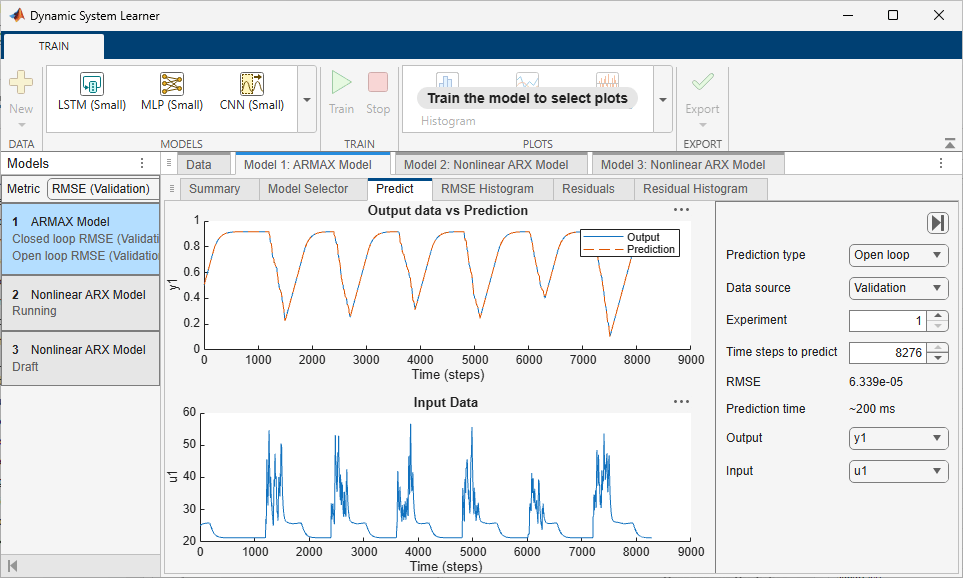963x578 pixels.
Task: Click the red Stop training icon
Action: coord(378,82)
